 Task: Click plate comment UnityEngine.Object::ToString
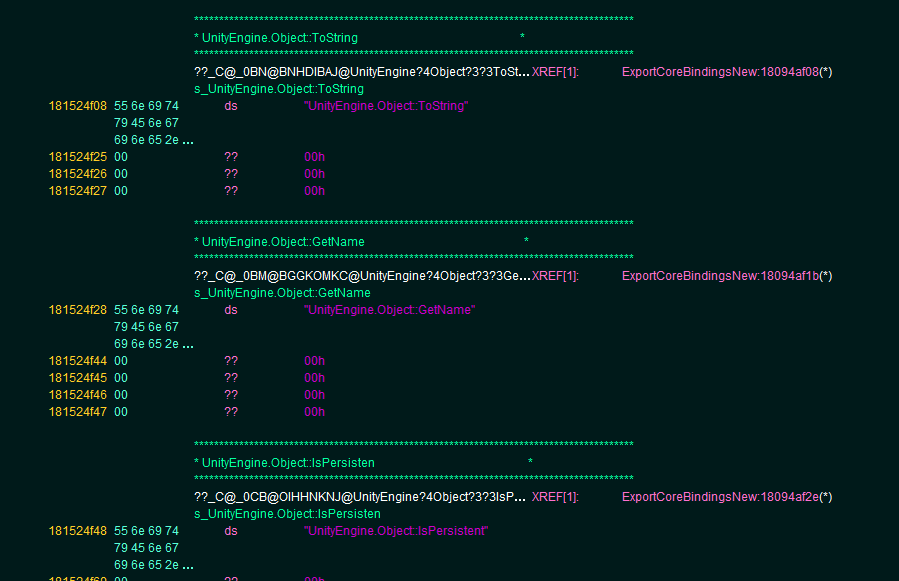click(x=280, y=38)
